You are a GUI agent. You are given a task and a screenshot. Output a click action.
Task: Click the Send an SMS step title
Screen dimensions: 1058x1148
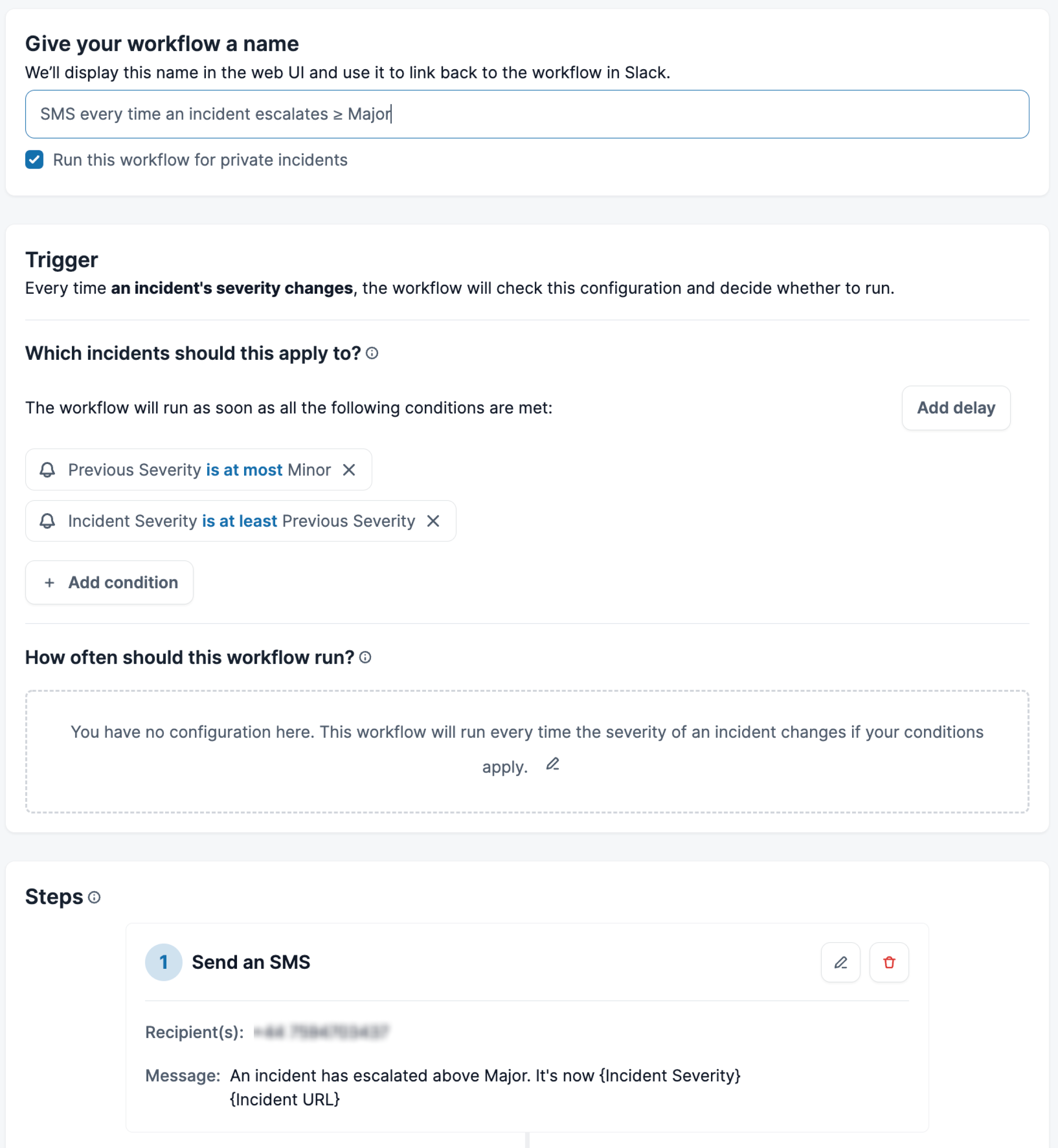point(251,963)
